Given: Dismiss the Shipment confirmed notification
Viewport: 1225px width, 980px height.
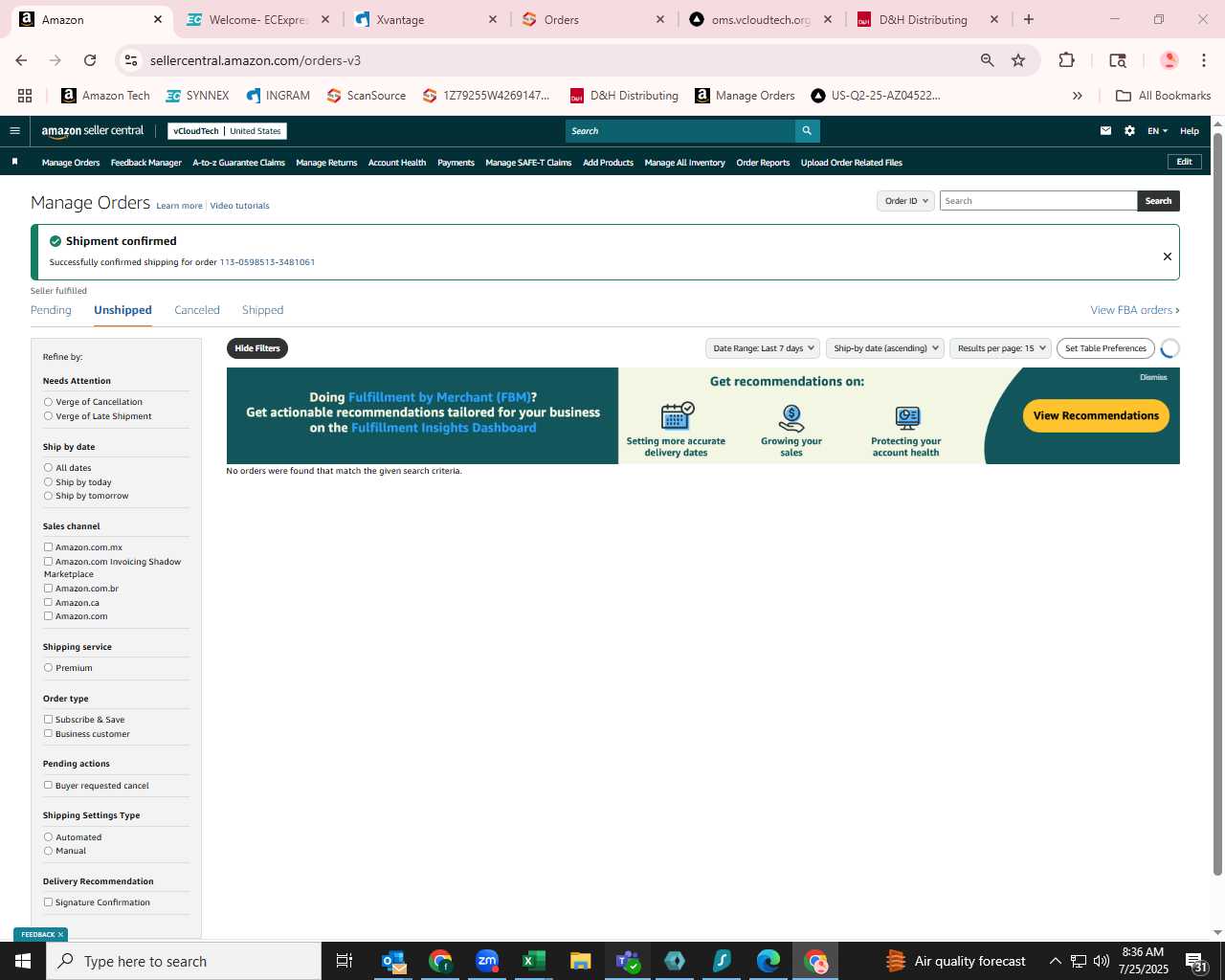Looking at the screenshot, I should [1167, 256].
